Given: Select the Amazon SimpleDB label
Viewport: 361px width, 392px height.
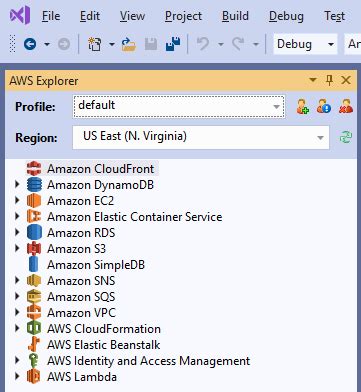Looking at the screenshot, I should (96, 265).
